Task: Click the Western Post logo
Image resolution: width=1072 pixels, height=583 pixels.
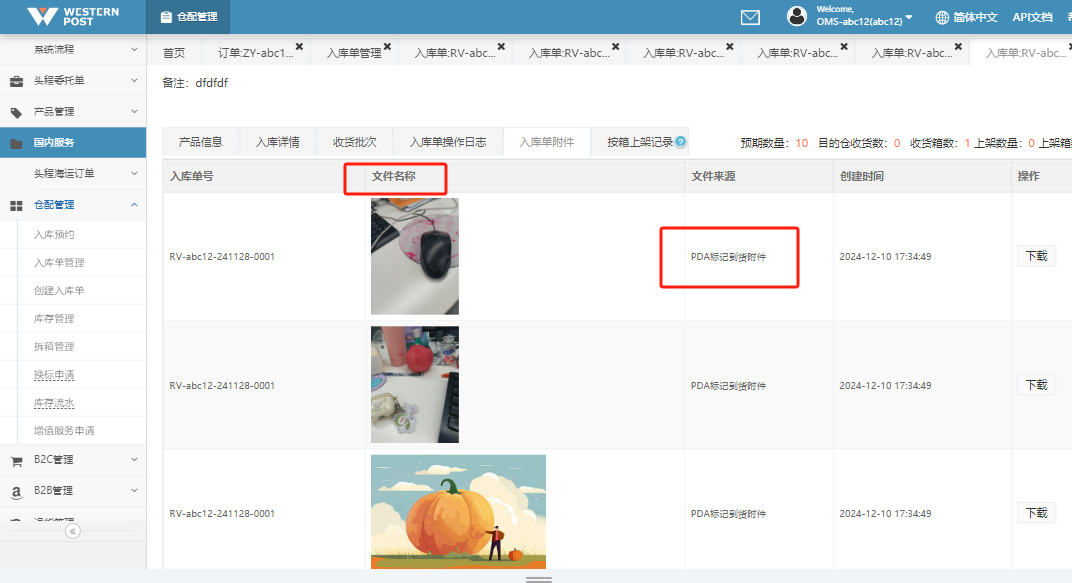Action: [x=72, y=16]
